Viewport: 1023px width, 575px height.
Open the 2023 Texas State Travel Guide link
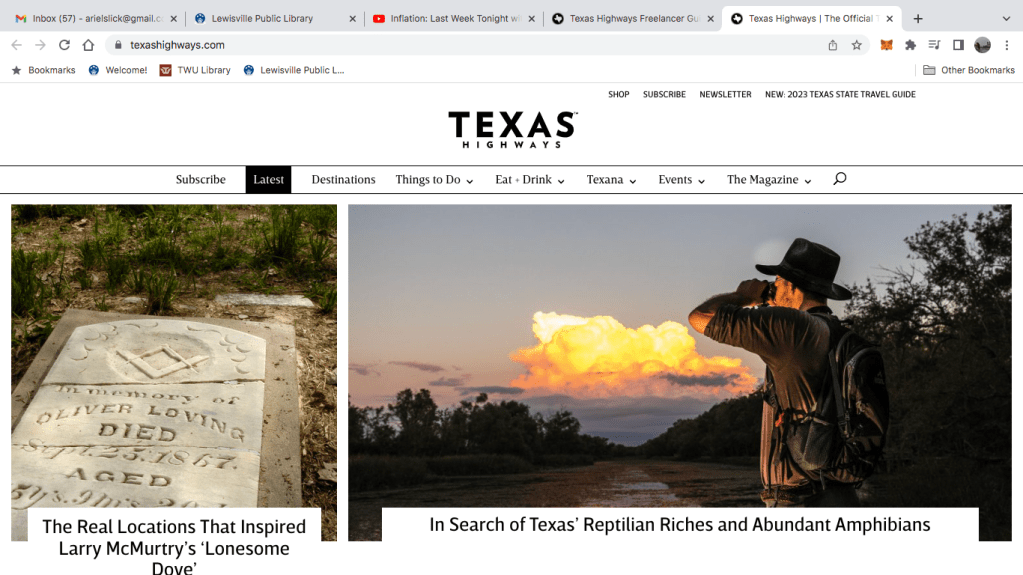(x=840, y=95)
